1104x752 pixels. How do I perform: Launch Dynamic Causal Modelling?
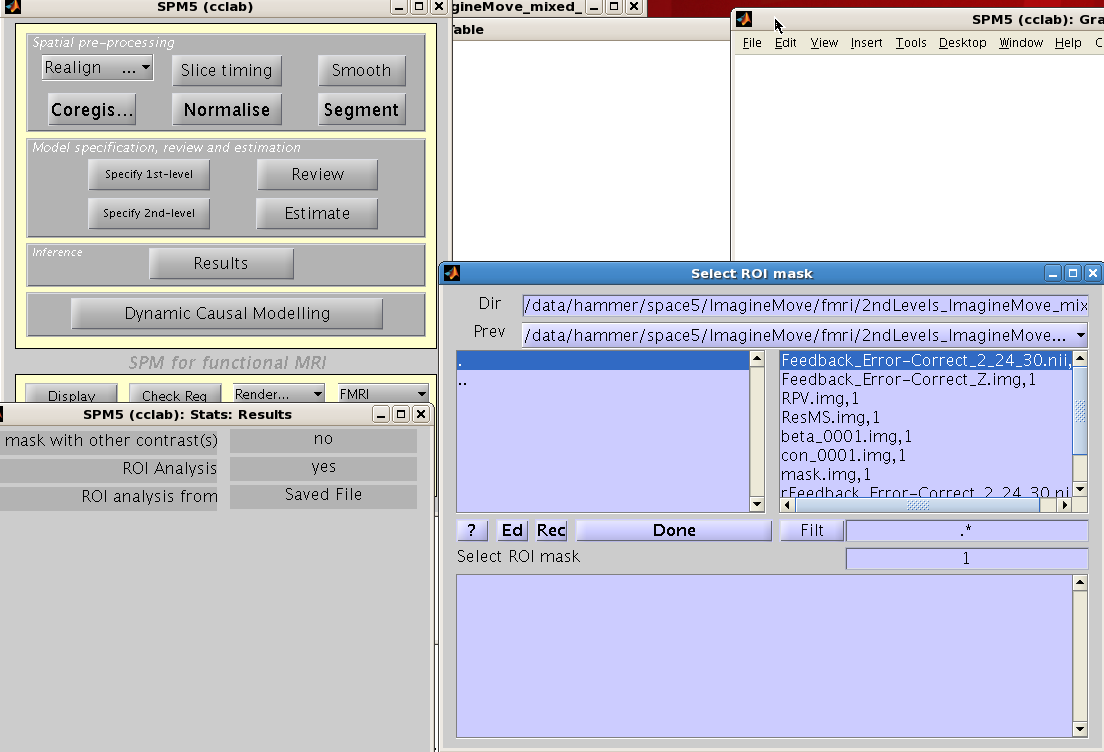point(227,313)
